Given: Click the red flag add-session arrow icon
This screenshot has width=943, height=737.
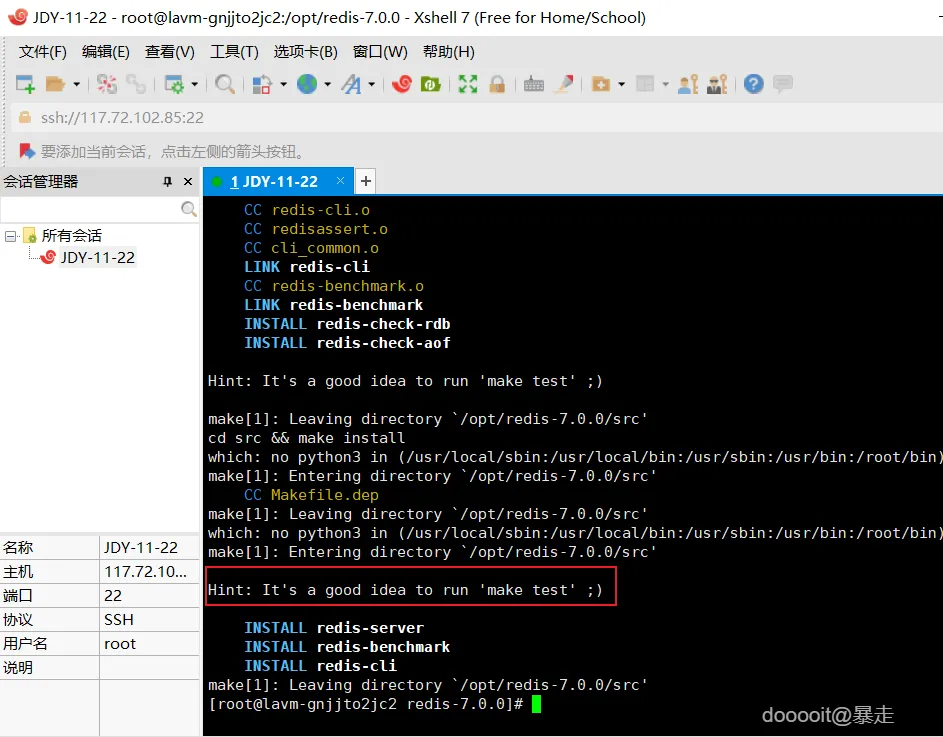Looking at the screenshot, I should coord(26,150).
